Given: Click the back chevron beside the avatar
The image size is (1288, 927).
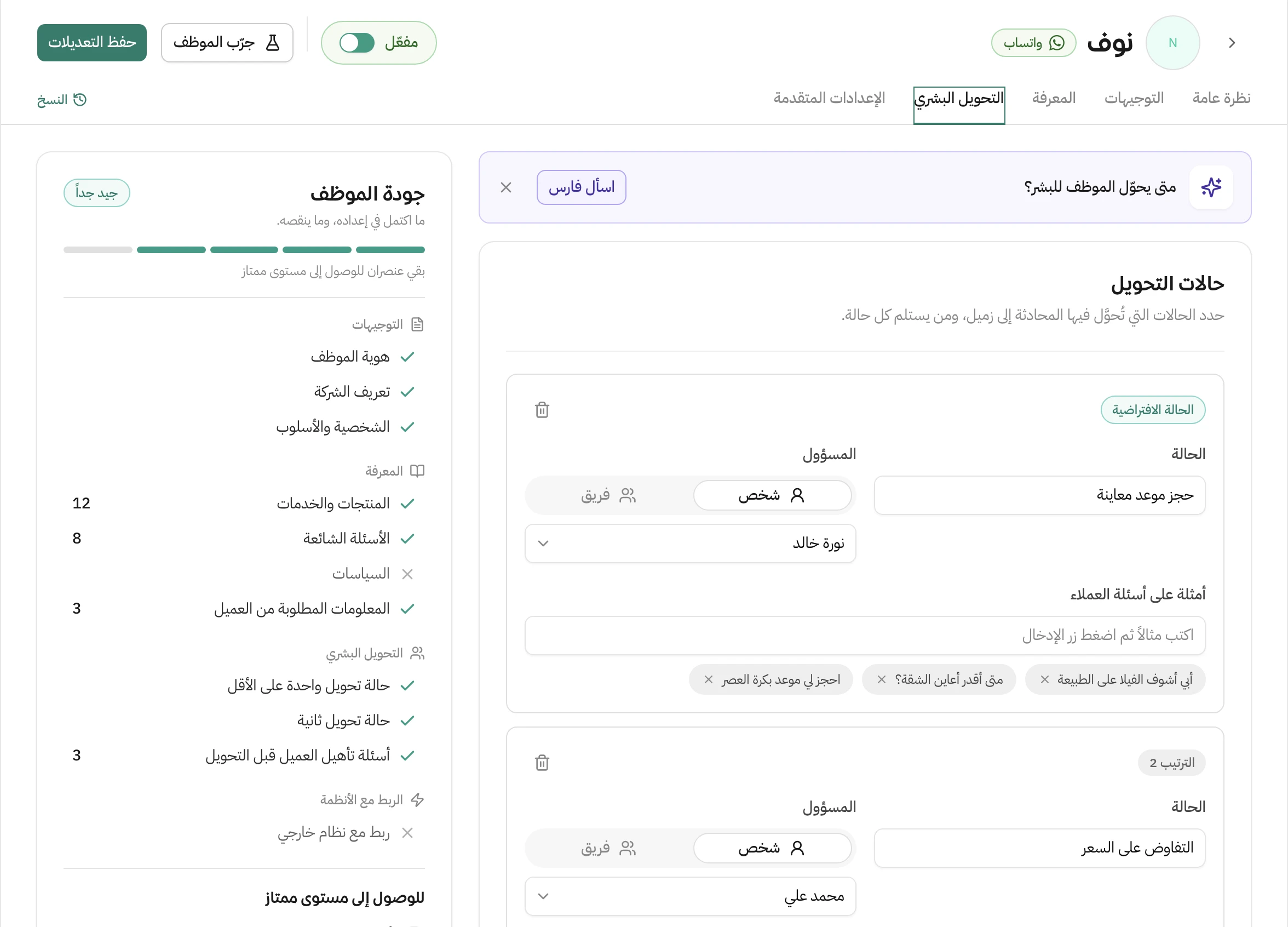Looking at the screenshot, I should click(1232, 43).
